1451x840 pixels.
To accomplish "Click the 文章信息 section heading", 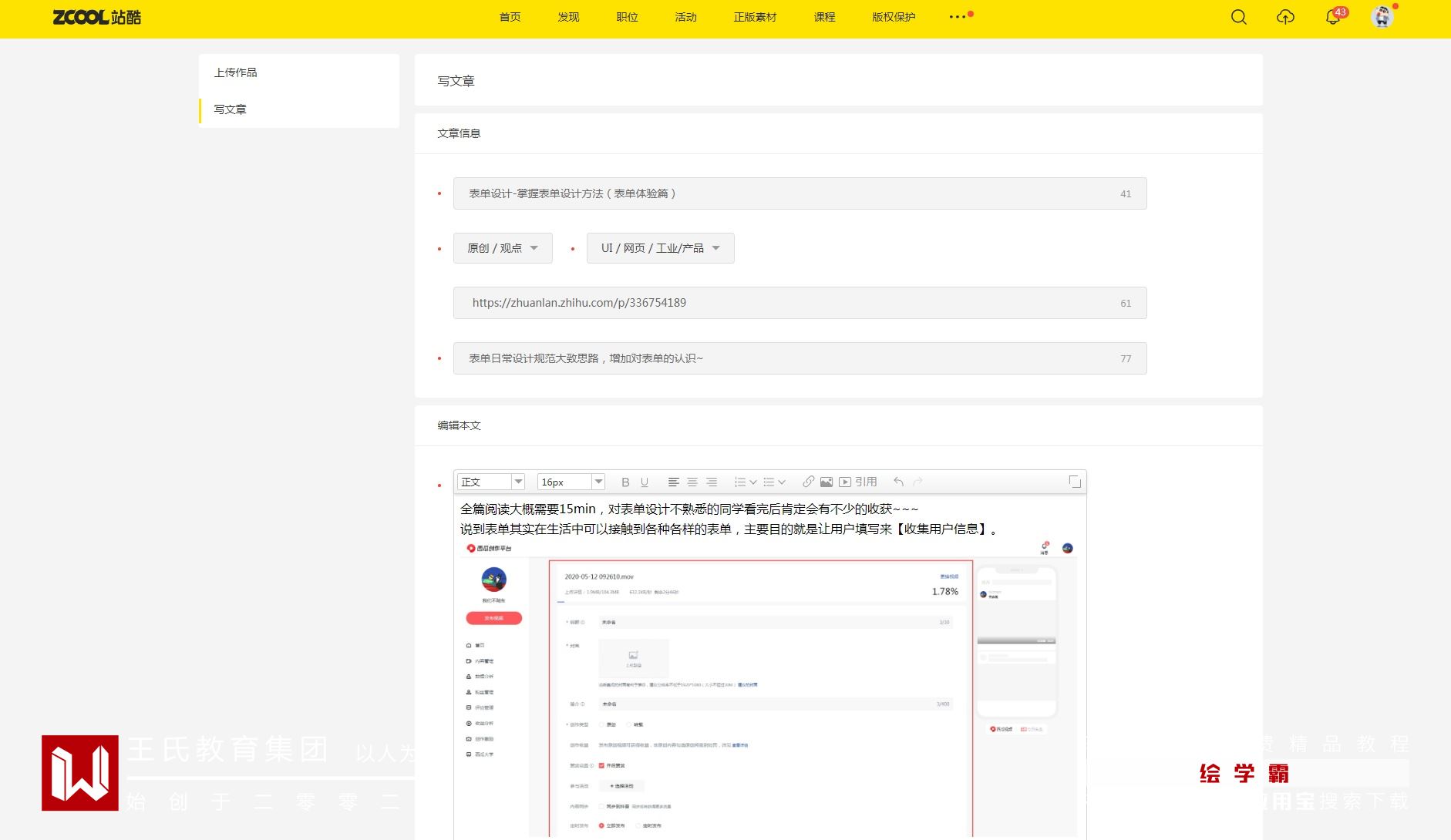I will click(x=459, y=133).
